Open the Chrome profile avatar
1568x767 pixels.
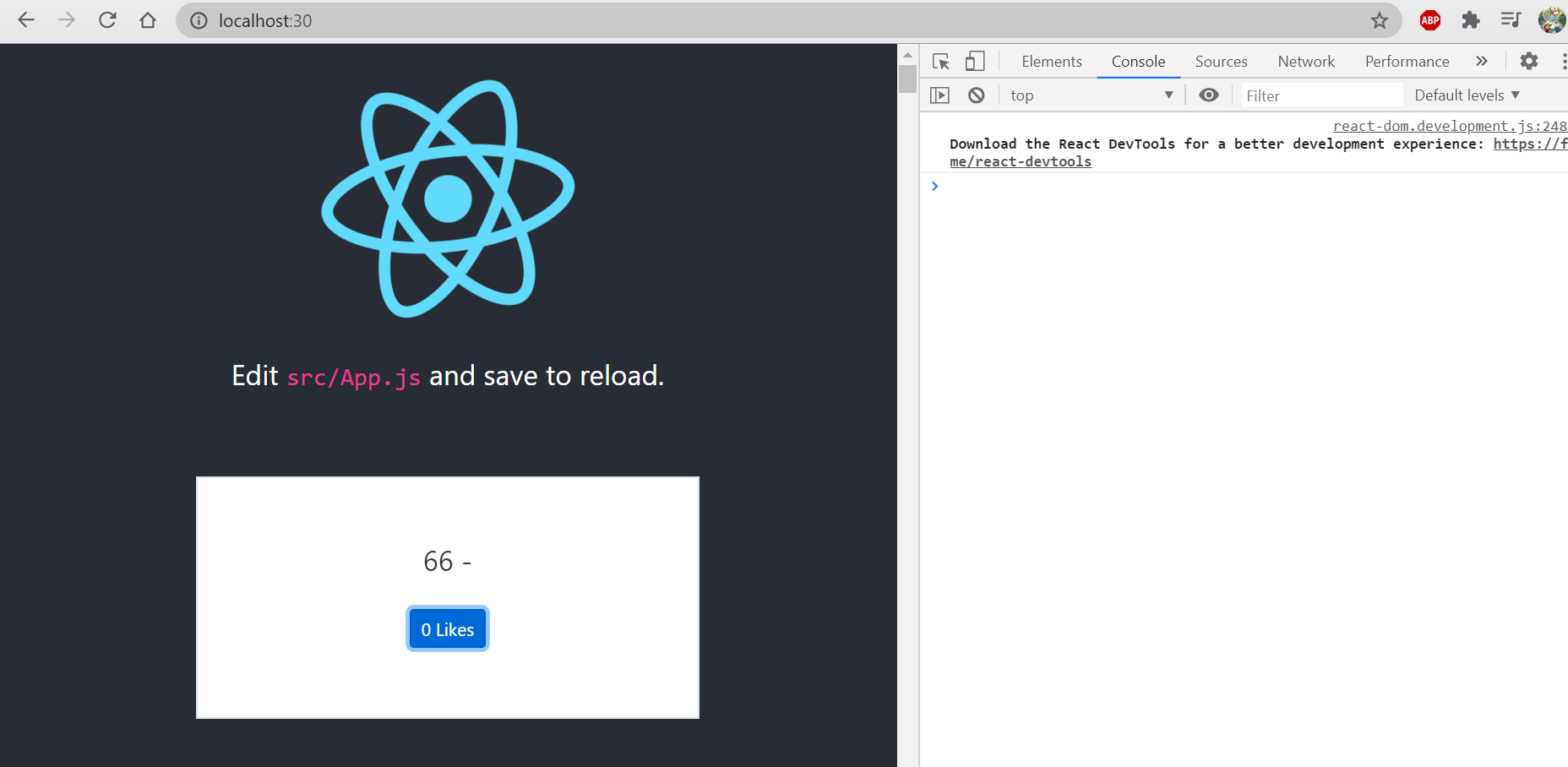point(1552,20)
